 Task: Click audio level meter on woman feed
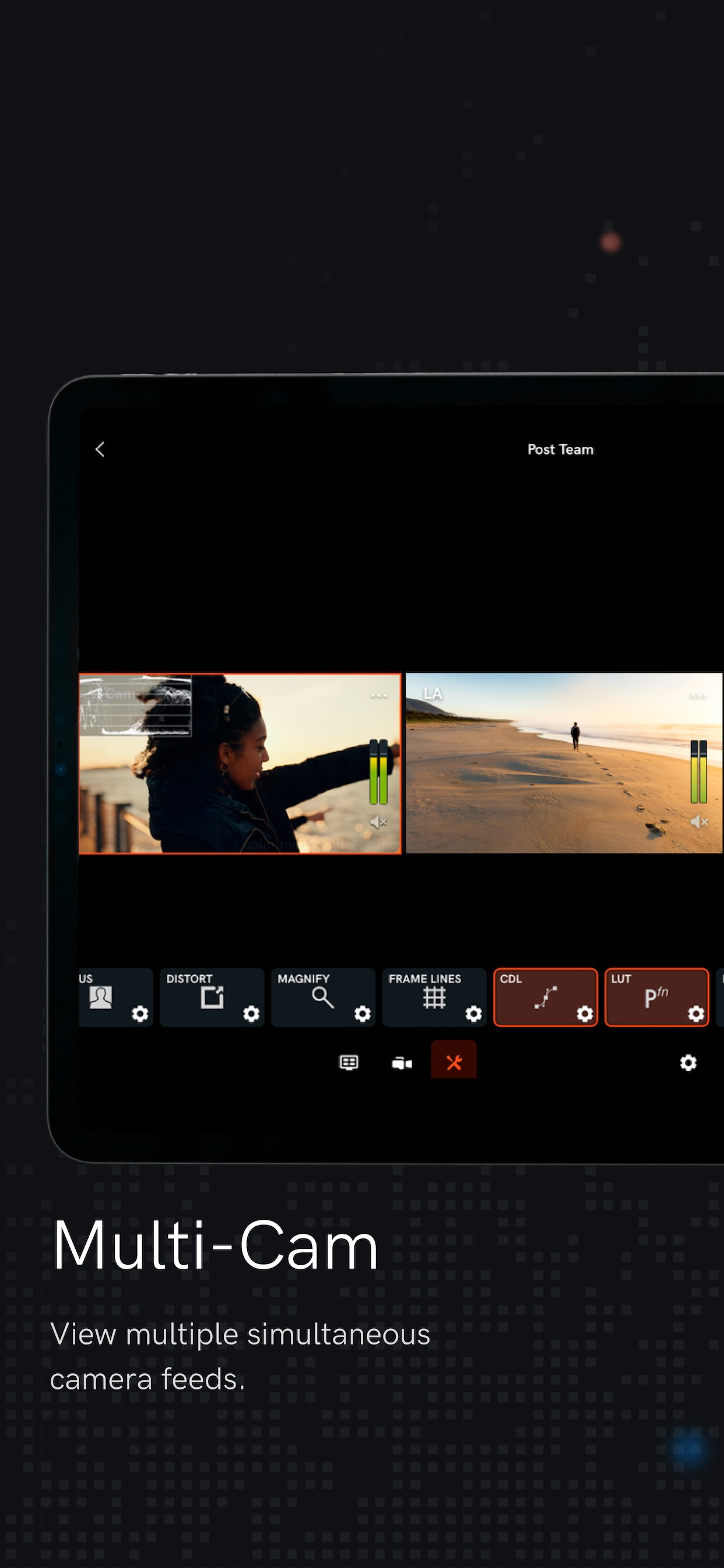point(378,771)
